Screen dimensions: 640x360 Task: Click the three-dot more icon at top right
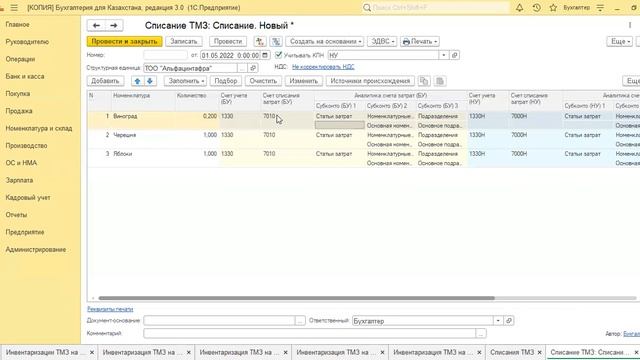pos(630,25)
